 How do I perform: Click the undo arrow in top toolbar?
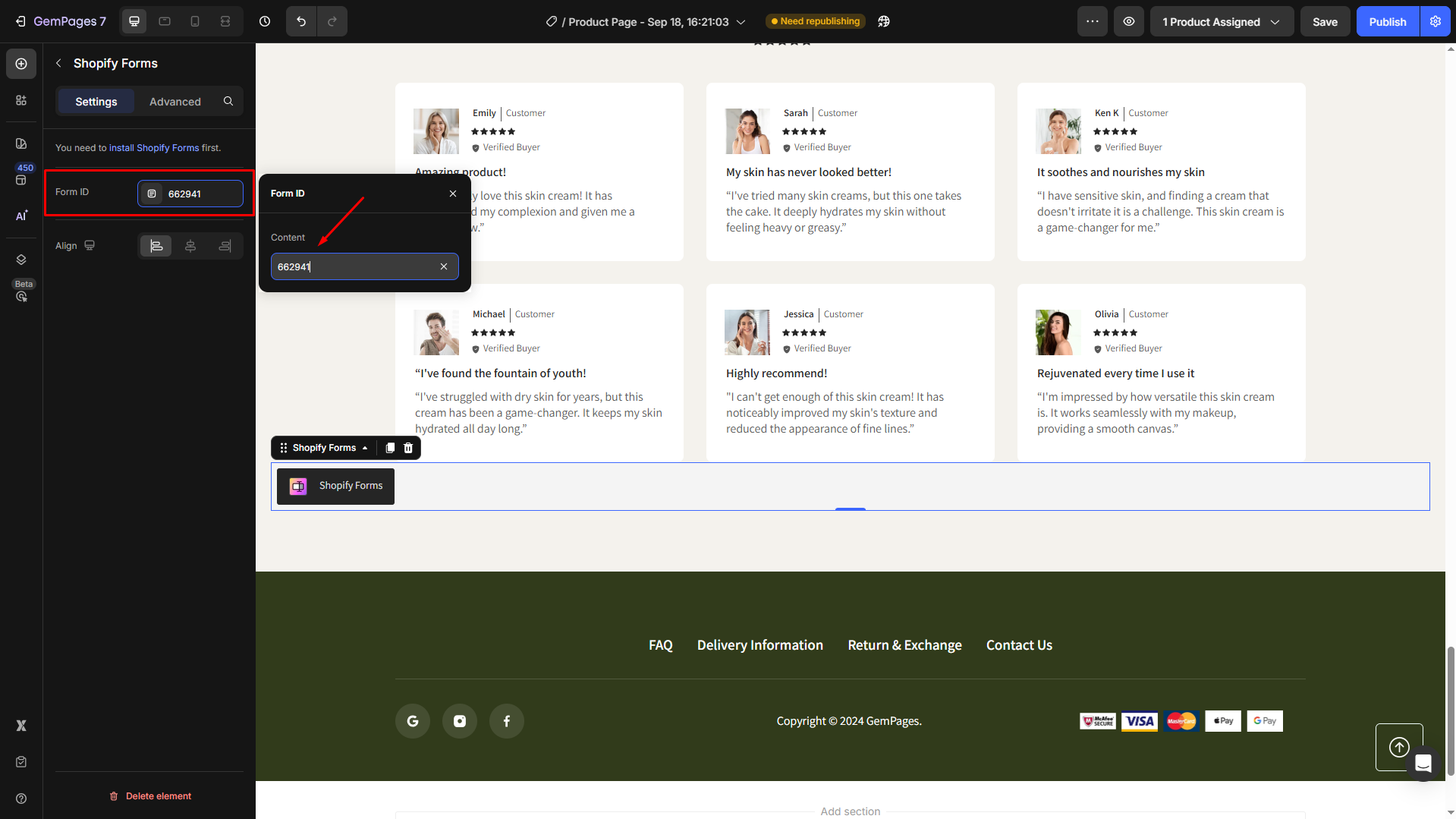(x=301, y=21)
